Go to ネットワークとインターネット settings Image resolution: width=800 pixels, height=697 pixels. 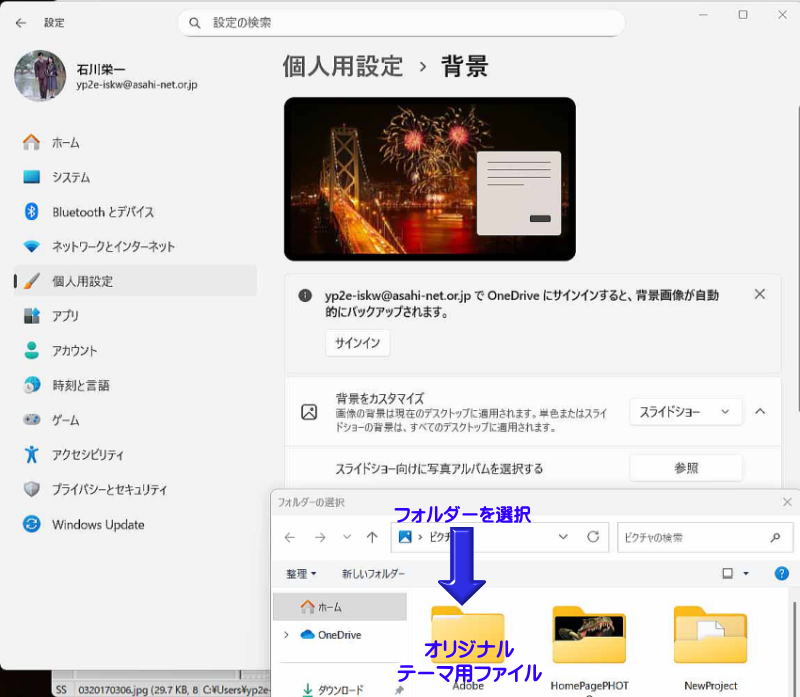click(x=112, y=247)
